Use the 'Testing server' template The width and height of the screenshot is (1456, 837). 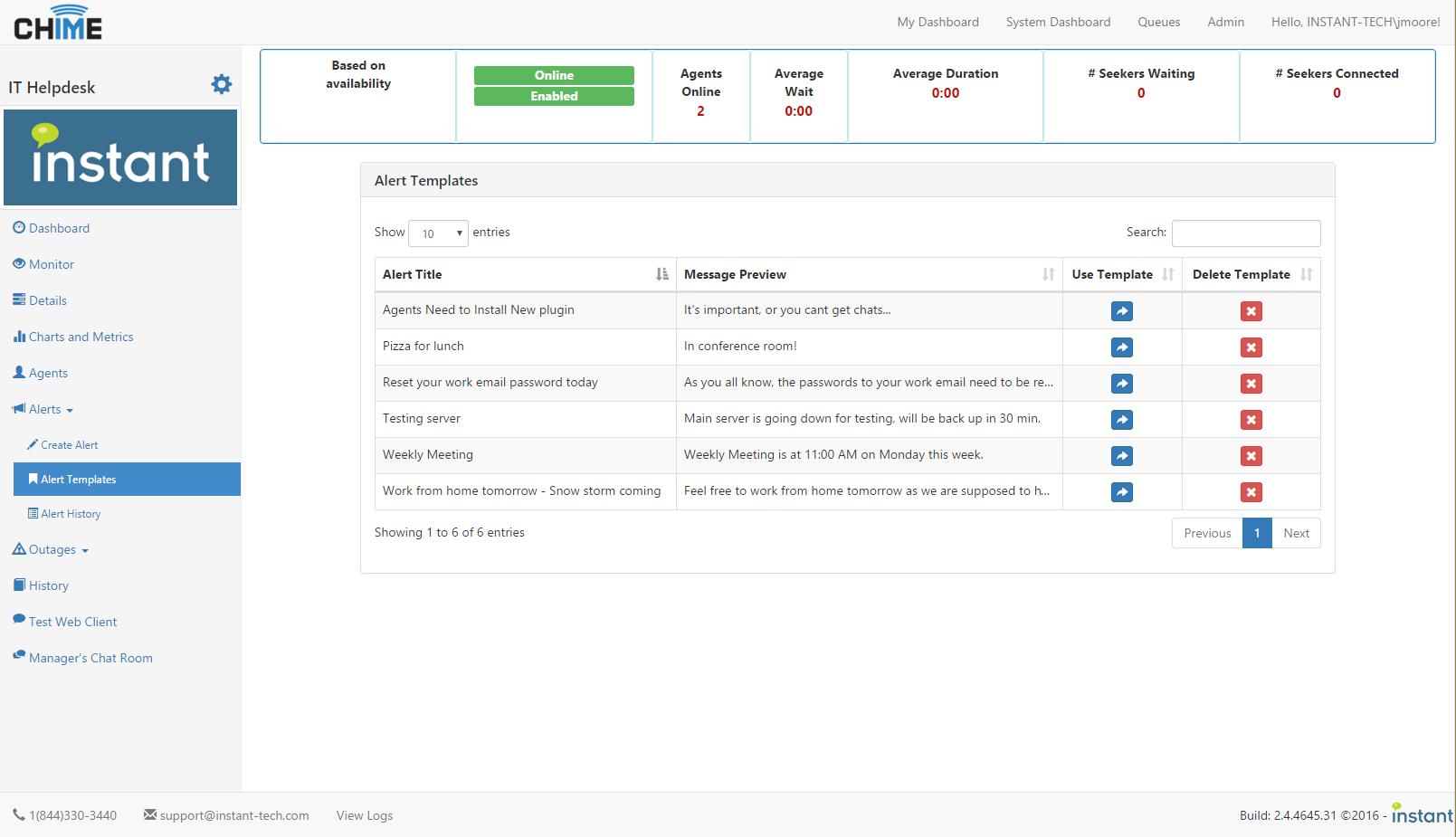(x=1122, y=420)
